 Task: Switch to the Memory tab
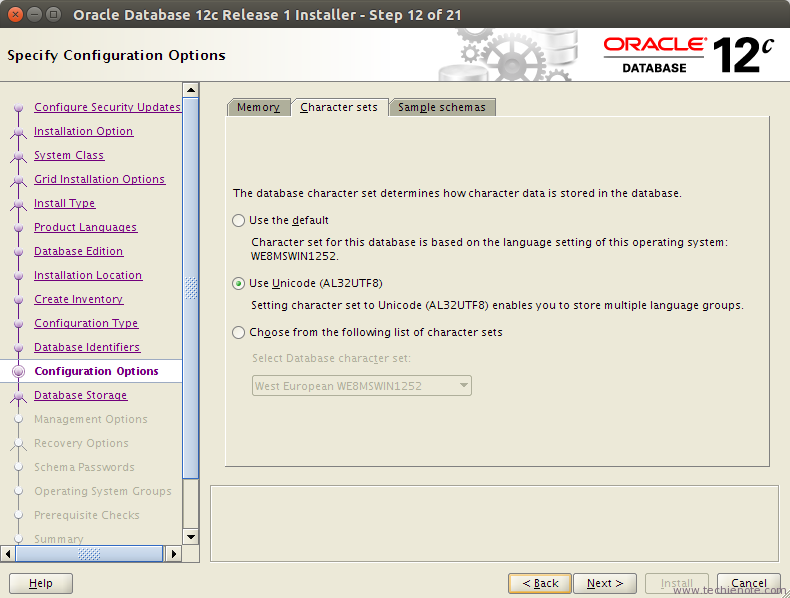click(258, 107)
